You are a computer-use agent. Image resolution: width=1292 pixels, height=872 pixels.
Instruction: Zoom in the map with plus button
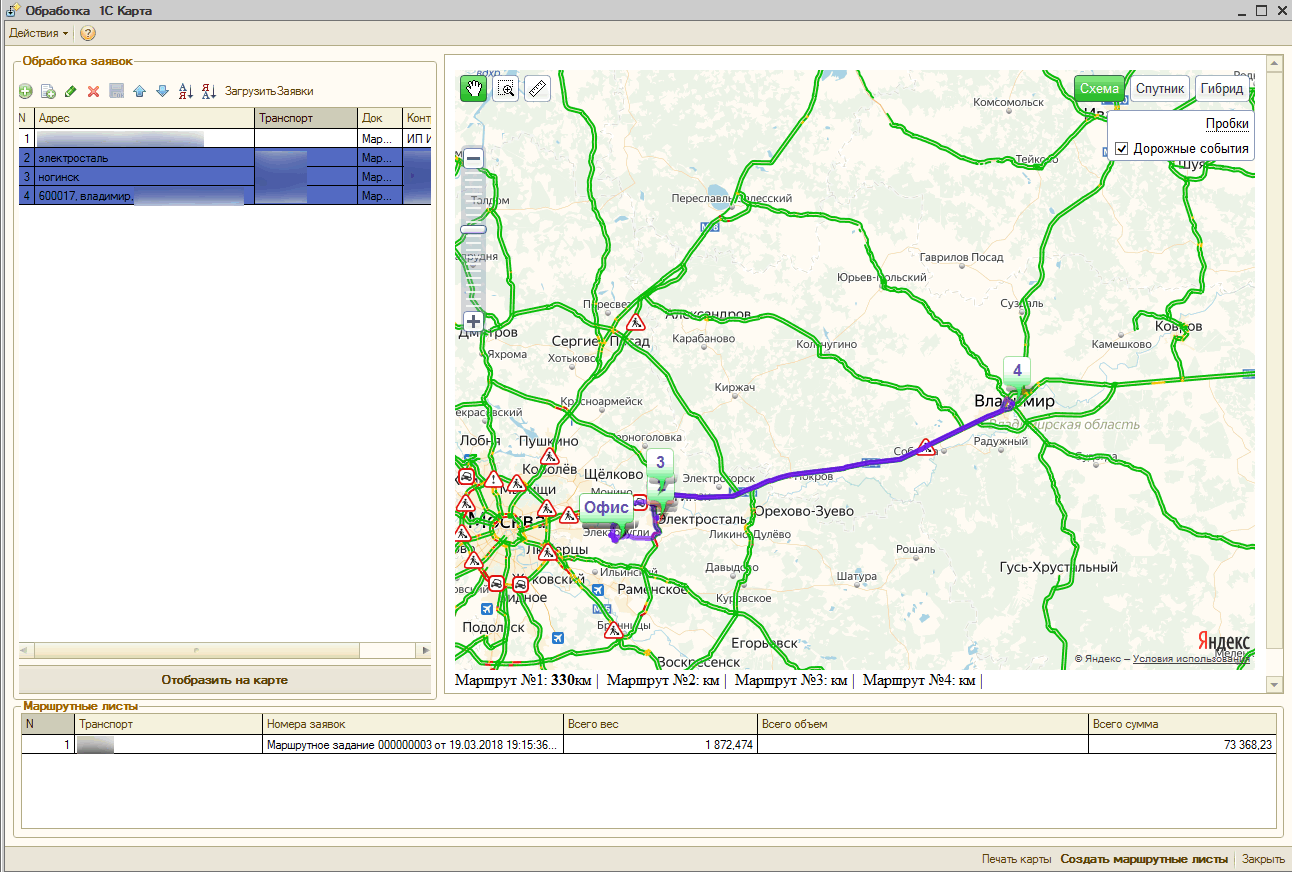[x=474, y=321]
